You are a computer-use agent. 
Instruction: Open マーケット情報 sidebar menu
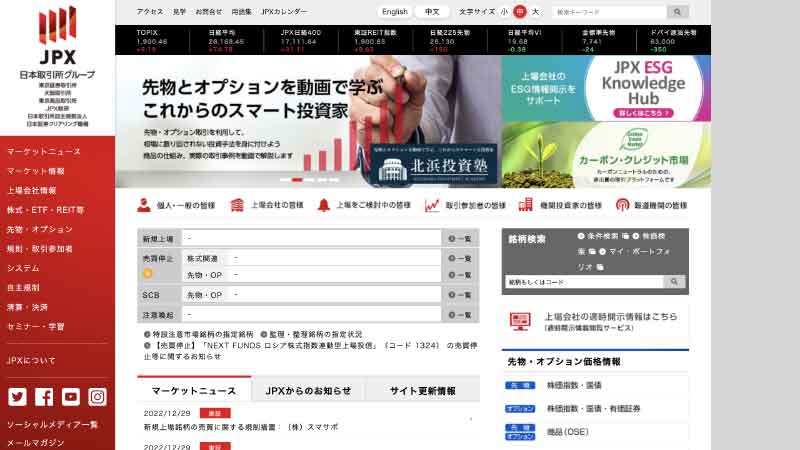(36, 171)
